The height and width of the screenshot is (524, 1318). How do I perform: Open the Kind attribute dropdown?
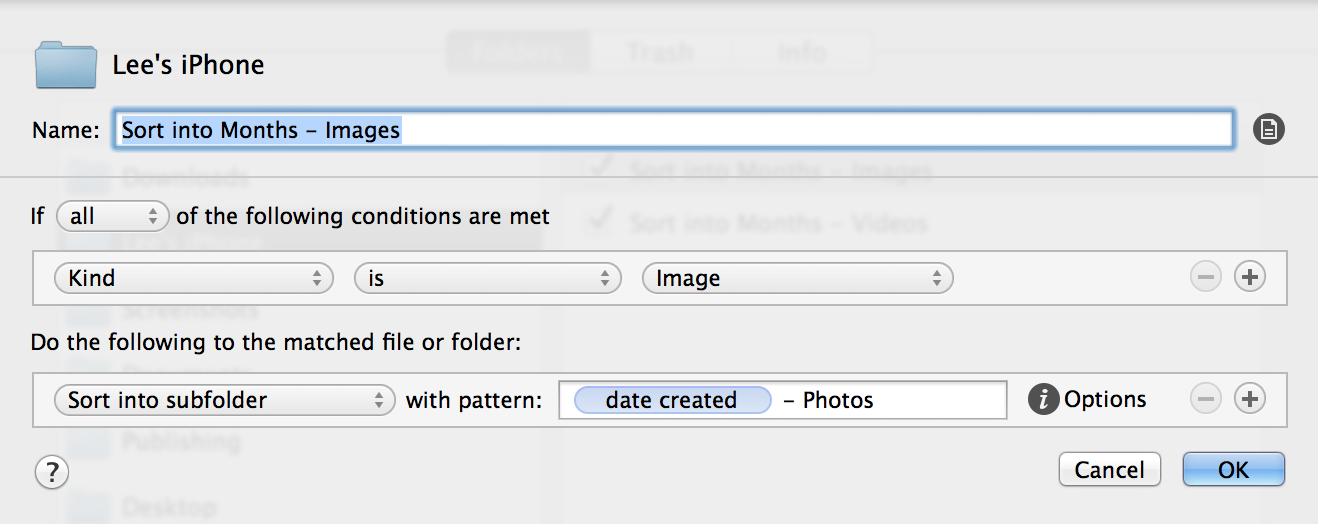point(194,278)
